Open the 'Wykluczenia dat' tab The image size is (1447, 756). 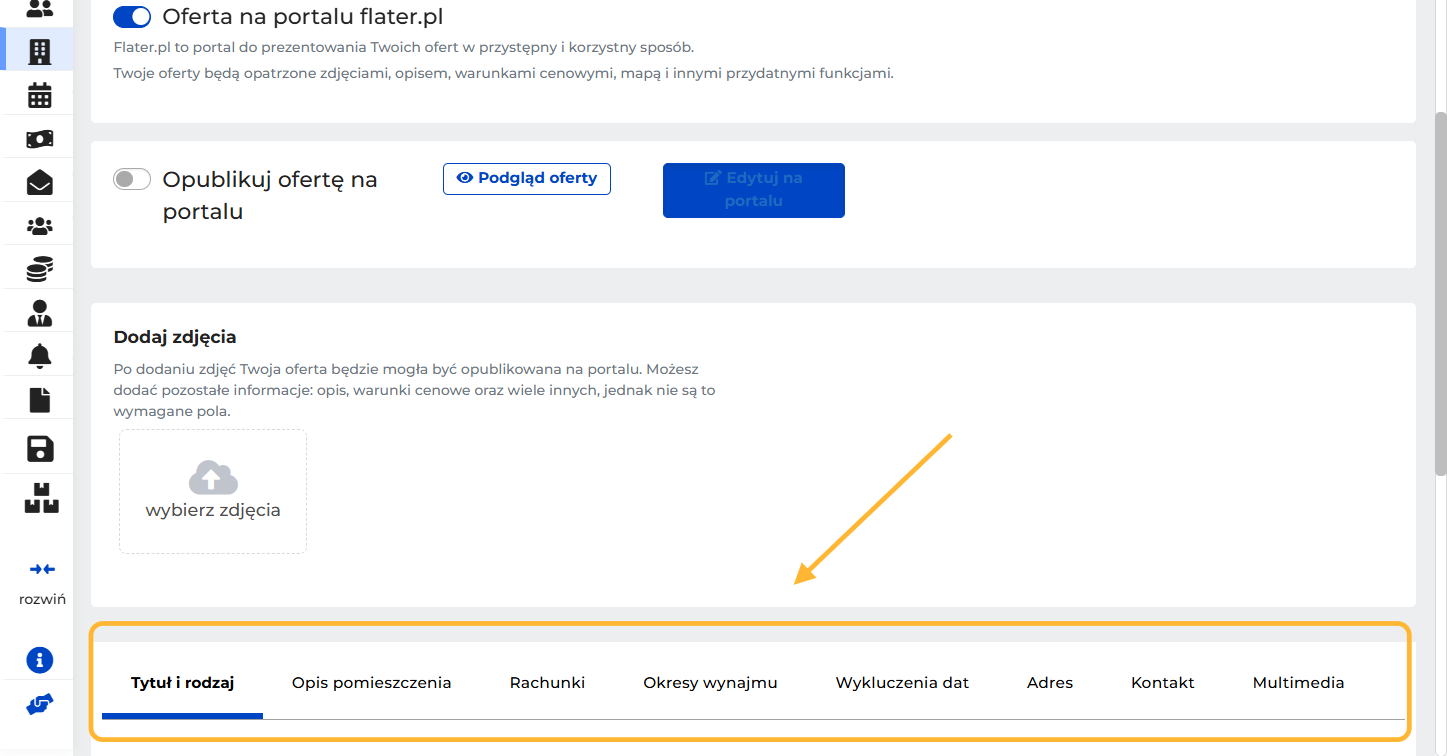(902, 683)
